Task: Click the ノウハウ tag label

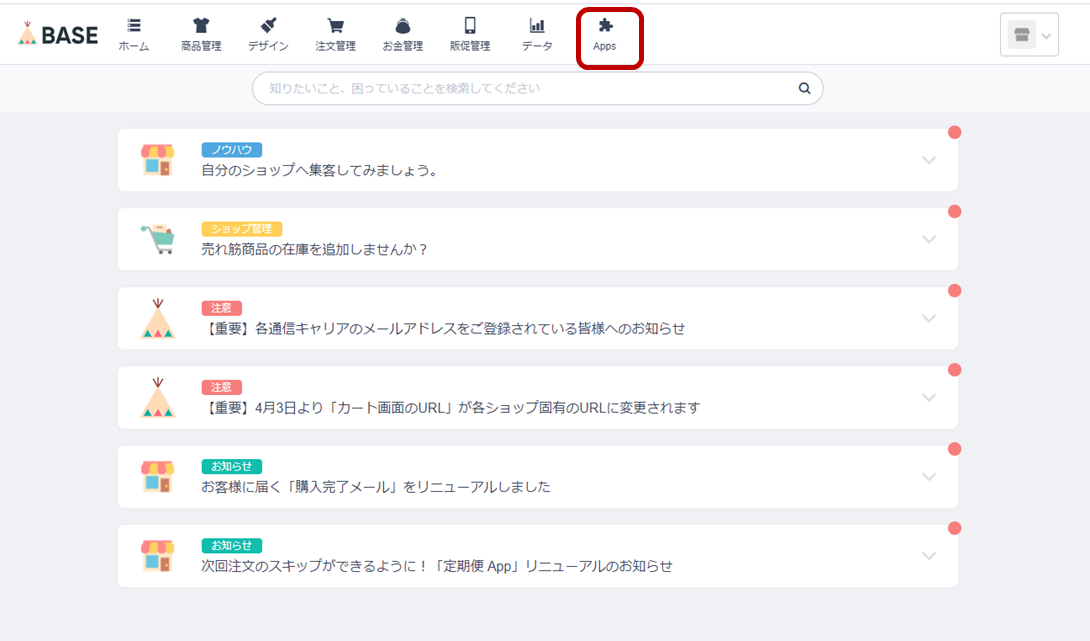Action: coord(231,149)
